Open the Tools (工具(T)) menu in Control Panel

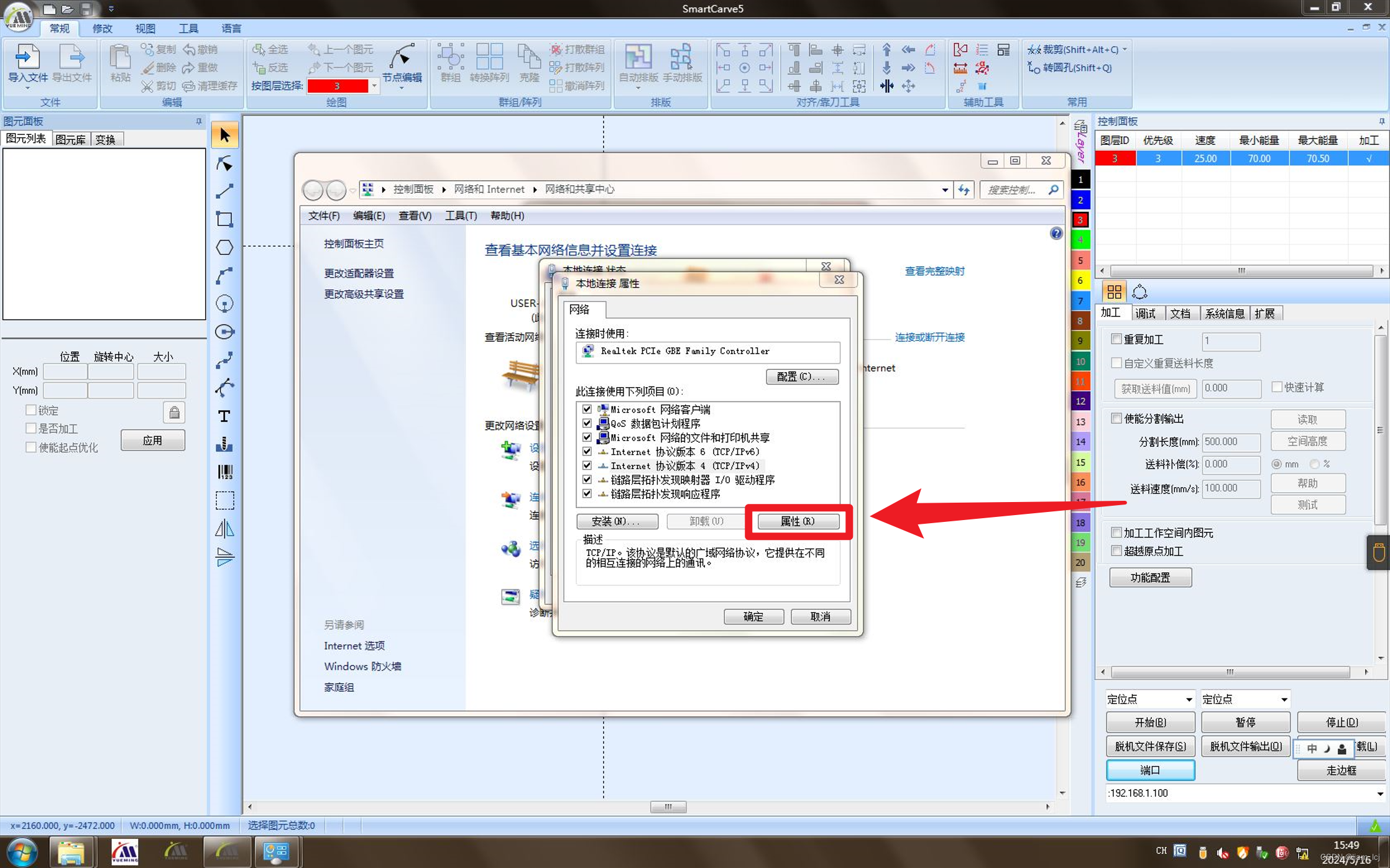(461, 216)
